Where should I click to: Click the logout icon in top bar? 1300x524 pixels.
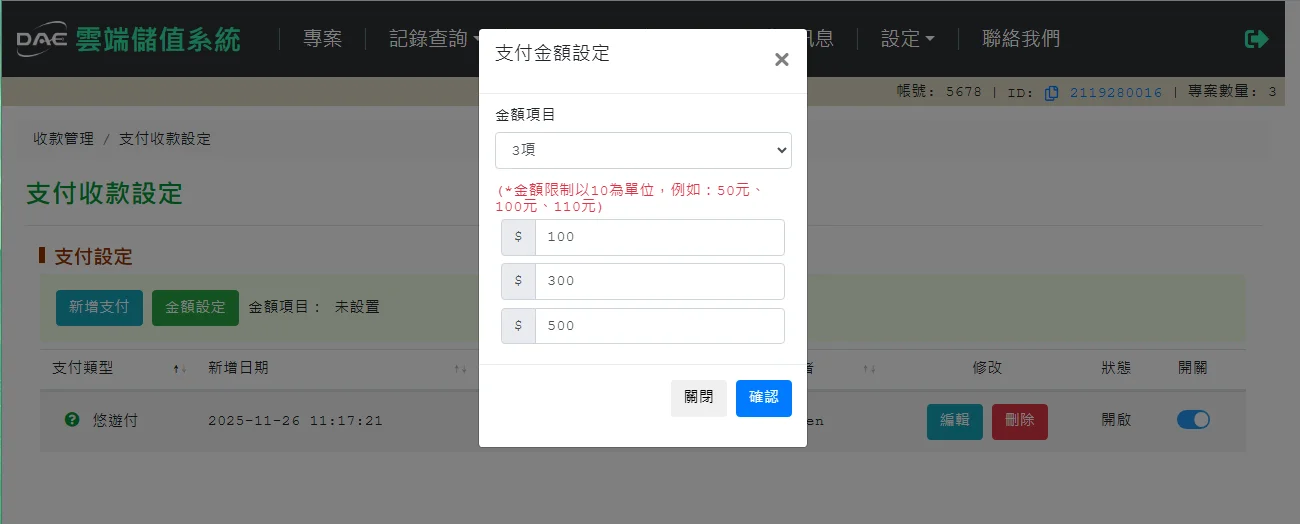coord(1256,39)
